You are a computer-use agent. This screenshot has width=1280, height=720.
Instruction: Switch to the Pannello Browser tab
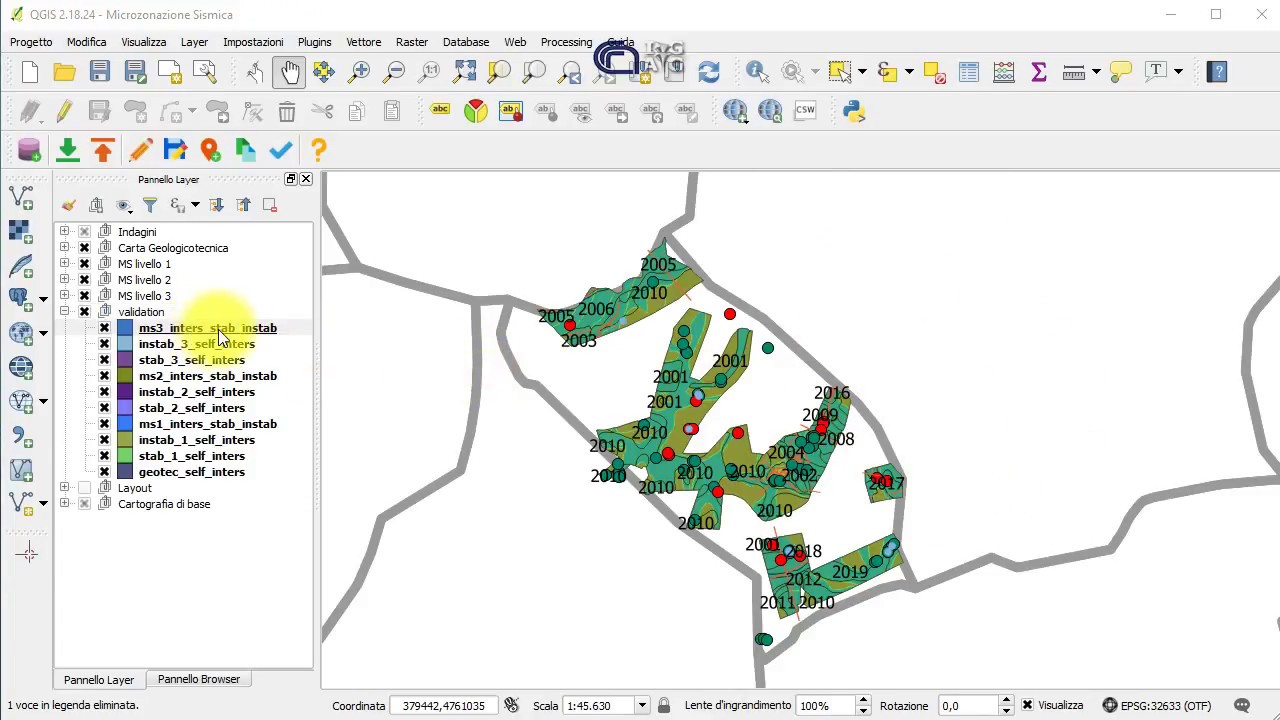[x=198, y=679]
